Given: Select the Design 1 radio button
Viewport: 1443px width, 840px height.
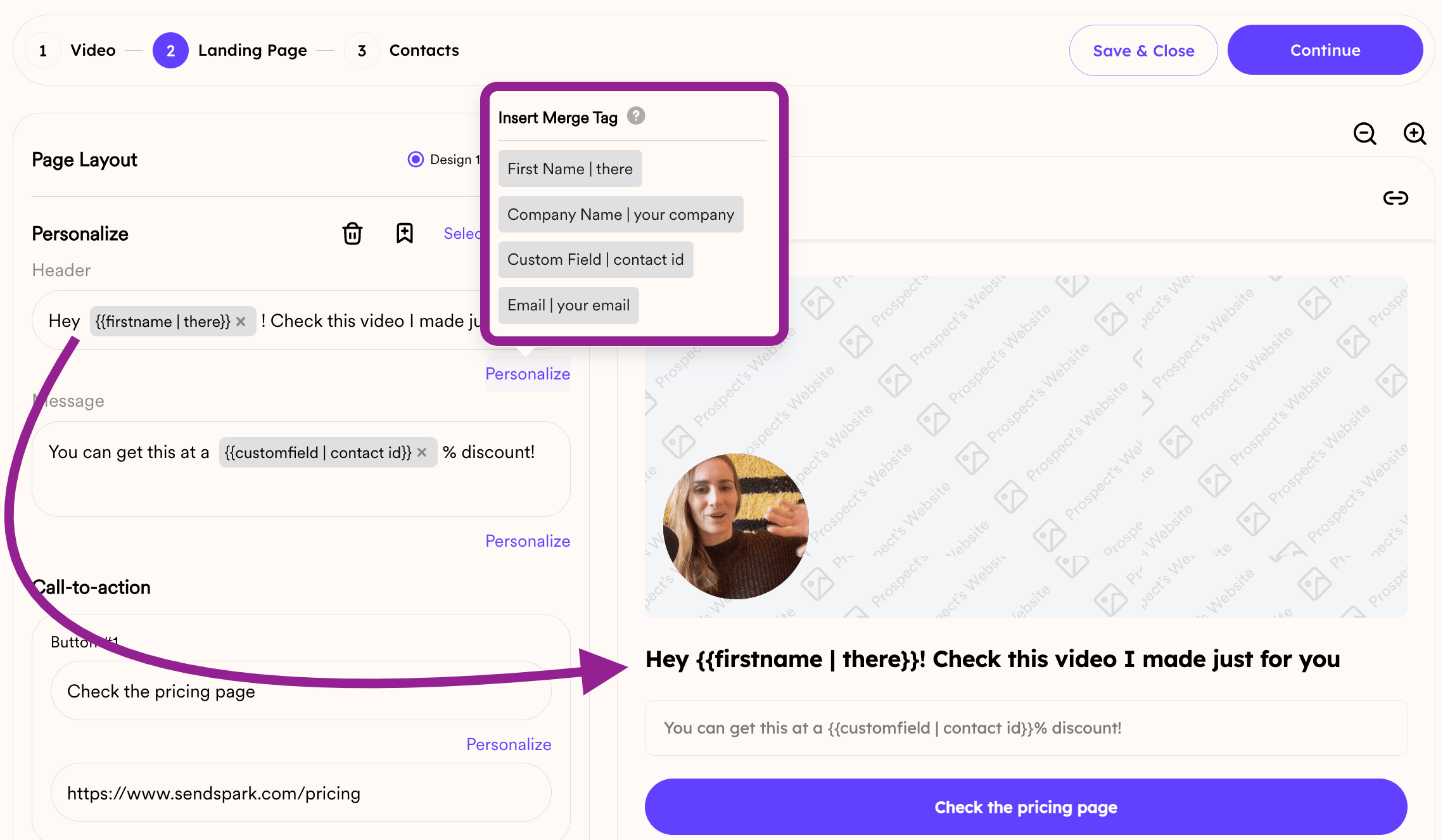Looking at the screenshot, I should click(416, 159).
